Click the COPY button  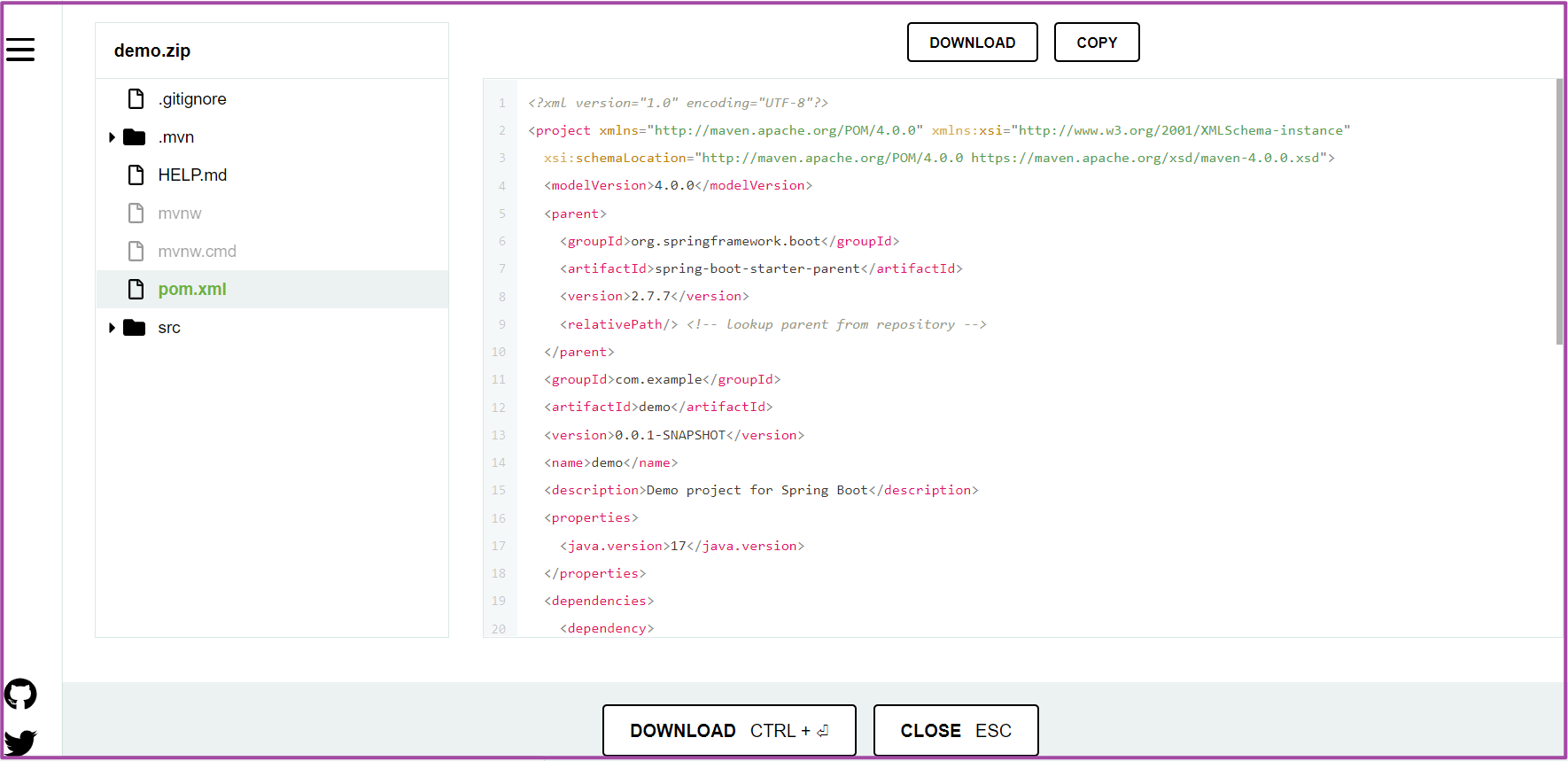pos(1097,42)
